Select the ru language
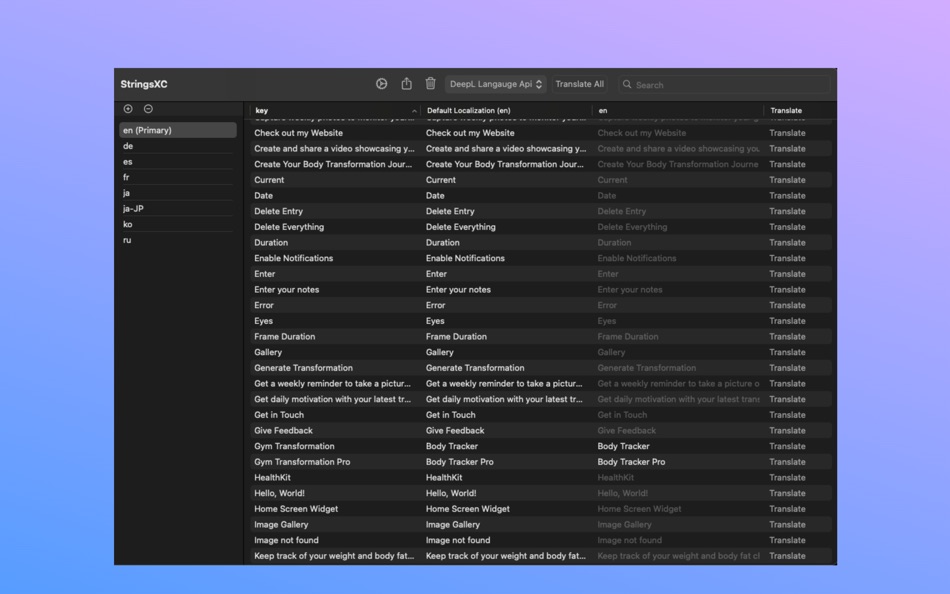This screenshot has height=594, width=950. pos(178,240)
